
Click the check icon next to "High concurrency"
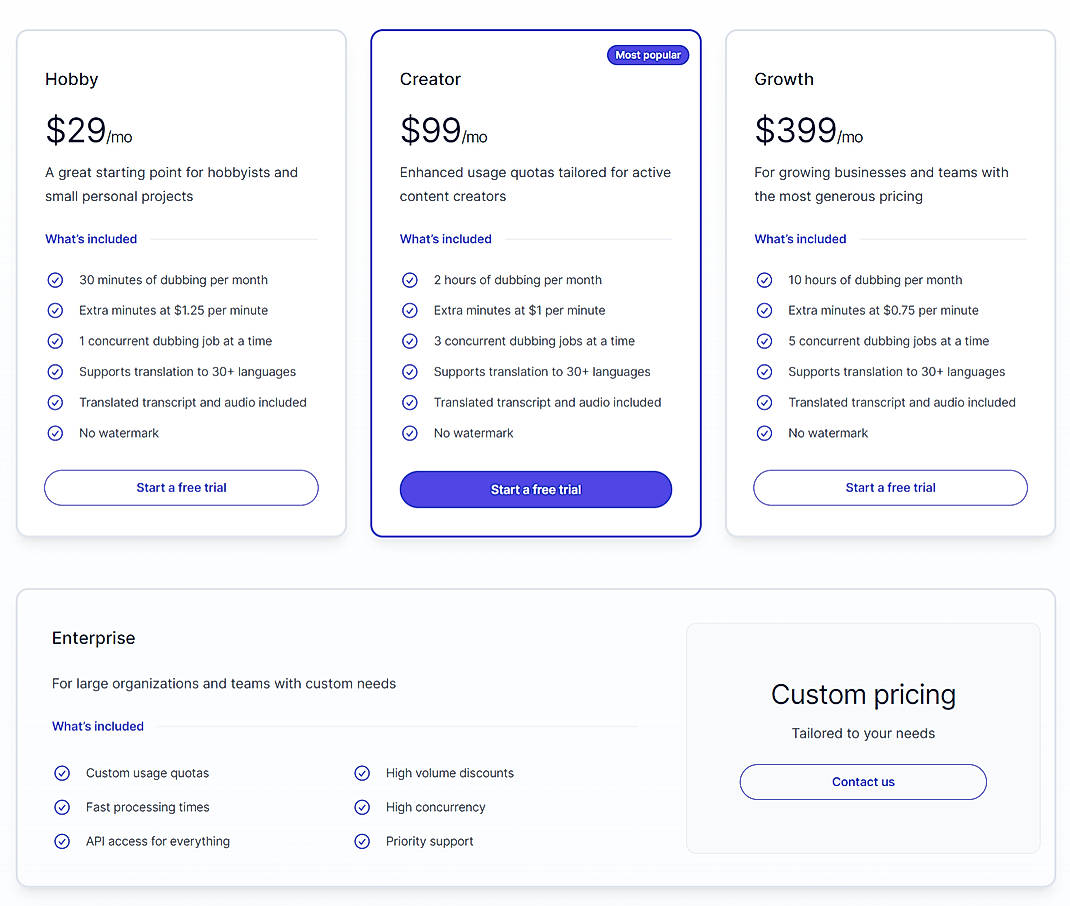tap(362, 807)
